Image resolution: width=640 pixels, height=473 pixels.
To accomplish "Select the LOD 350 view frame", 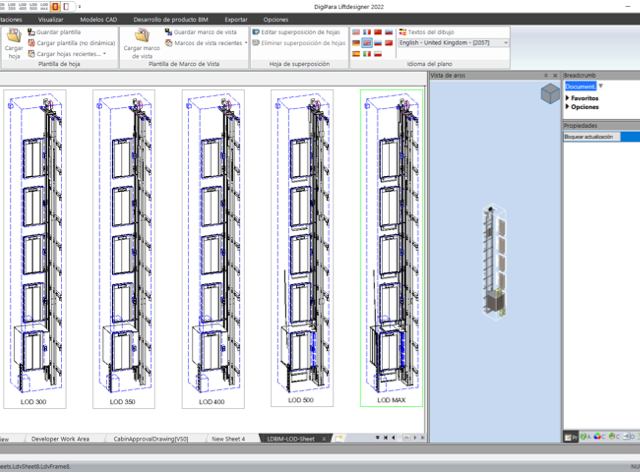I will click(x=124, y=249).
